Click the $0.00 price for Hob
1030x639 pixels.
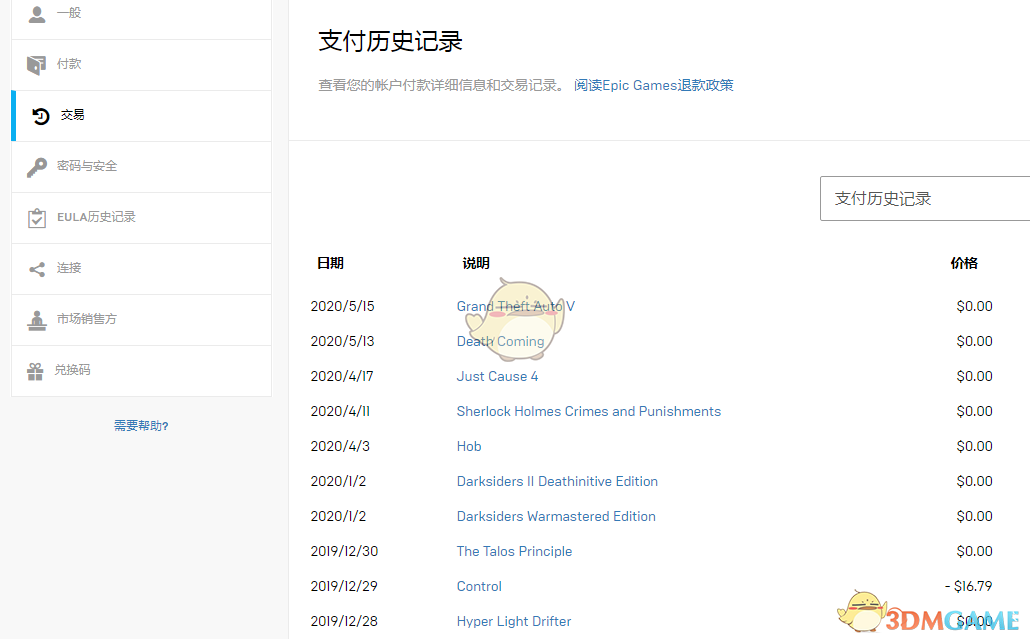pyautogui.click(x=974, y=446)
